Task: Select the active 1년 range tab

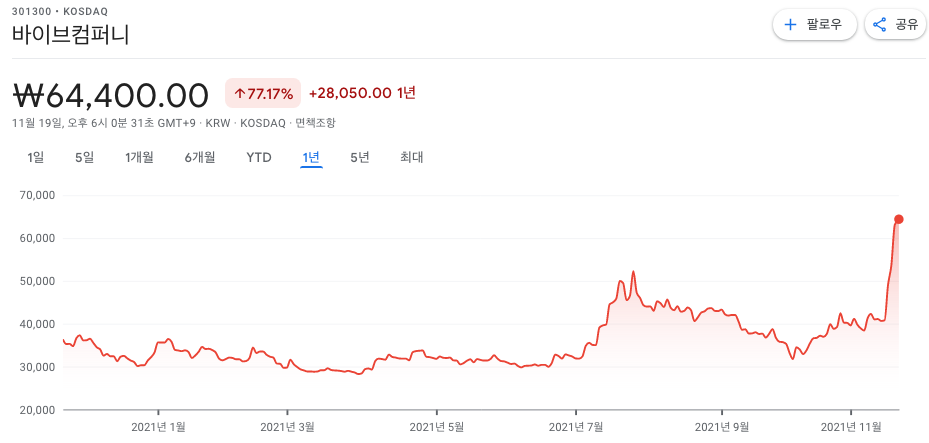Action: (311, 158)
